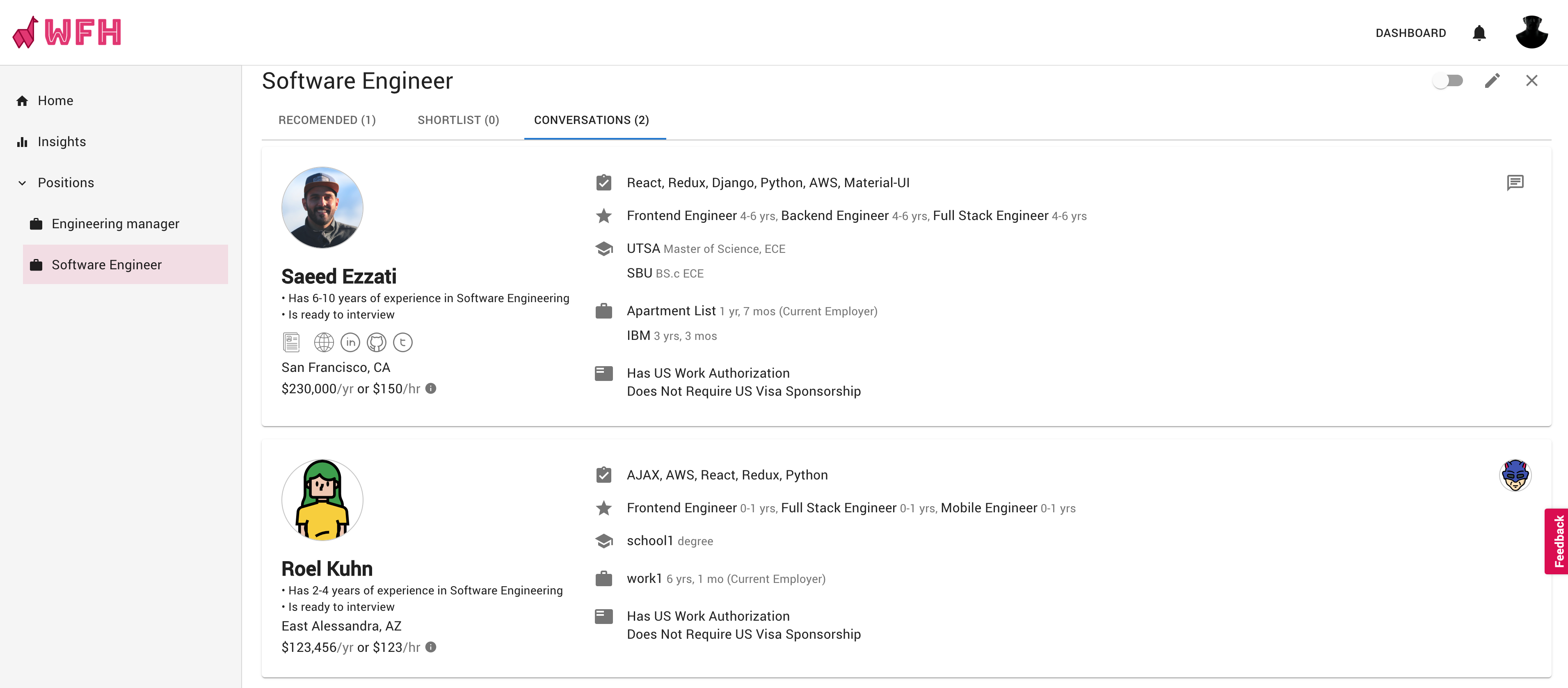Open Saeed Ezzati's LinkedIn icon

pyautogui.click(x=350, y=342)
